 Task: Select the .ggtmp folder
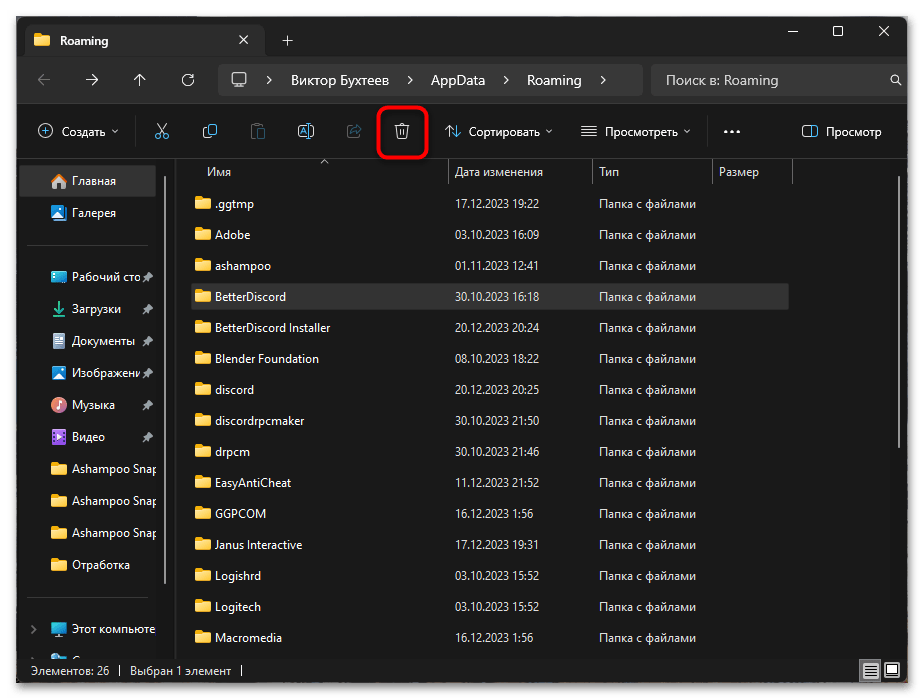pos(490,204)
